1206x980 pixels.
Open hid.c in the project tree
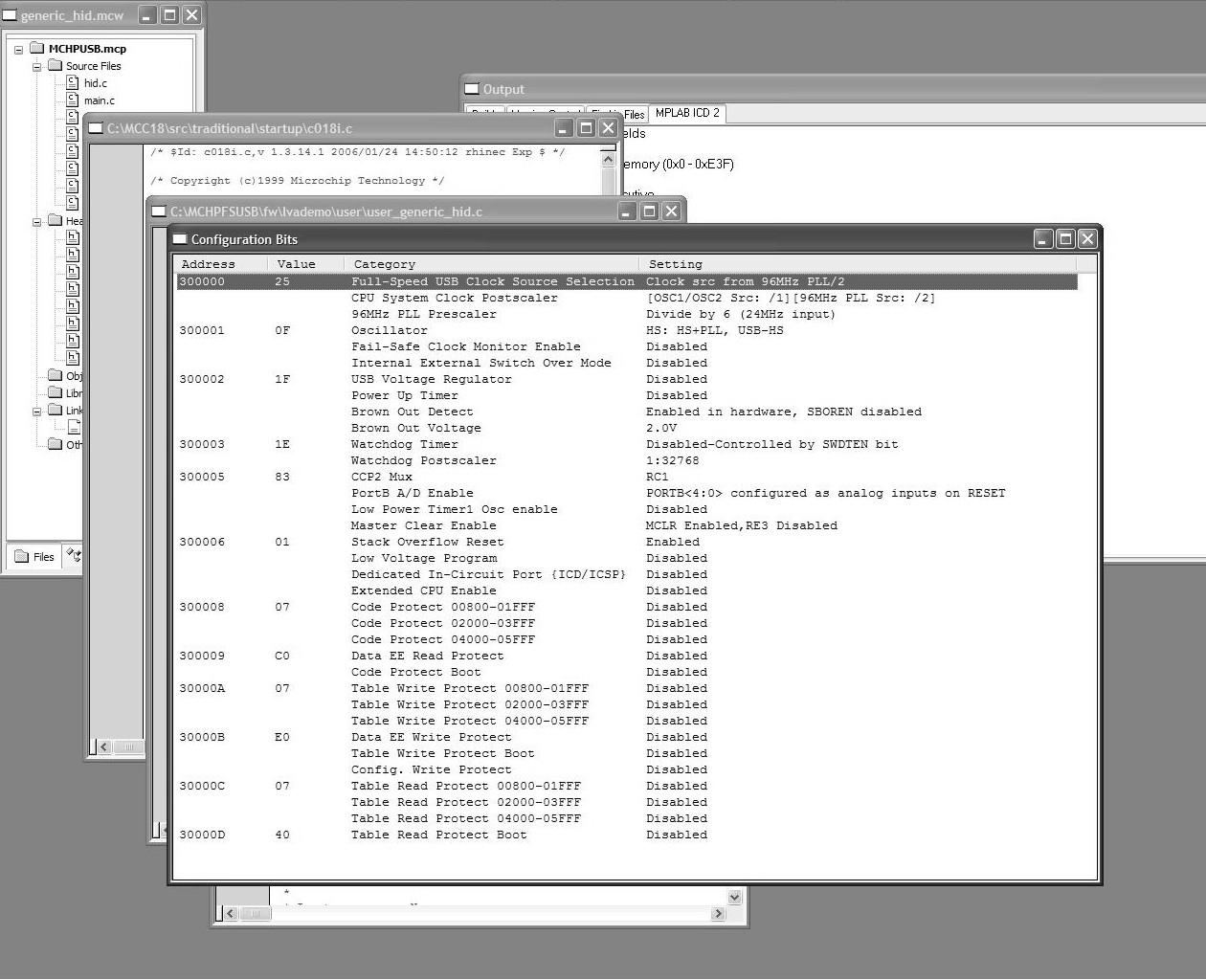[96, 83]
